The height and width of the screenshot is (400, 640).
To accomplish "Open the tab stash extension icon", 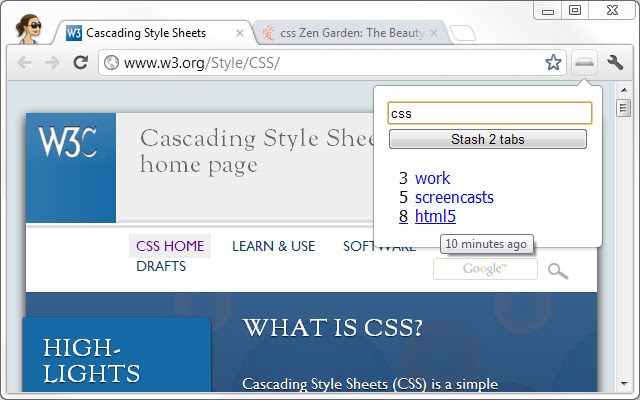I will (x=584, y=62).
